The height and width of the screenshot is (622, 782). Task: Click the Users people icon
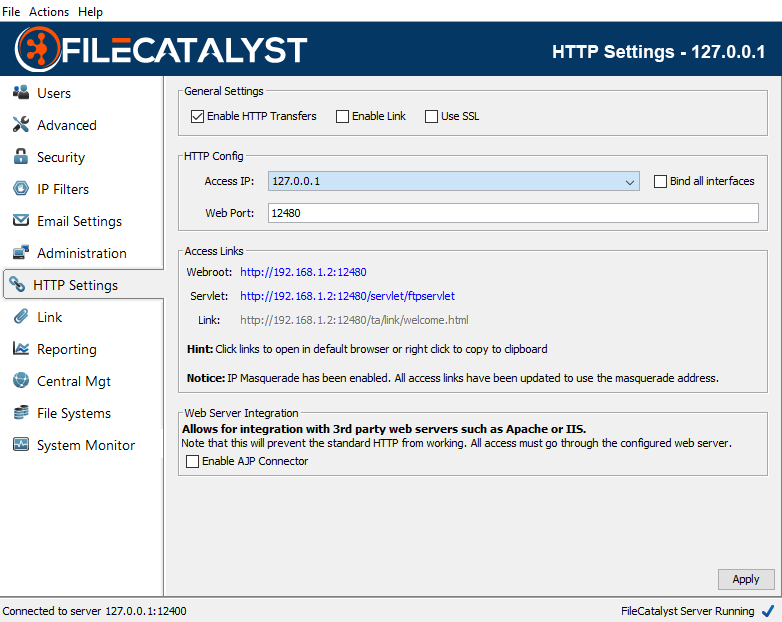[21, 92]
